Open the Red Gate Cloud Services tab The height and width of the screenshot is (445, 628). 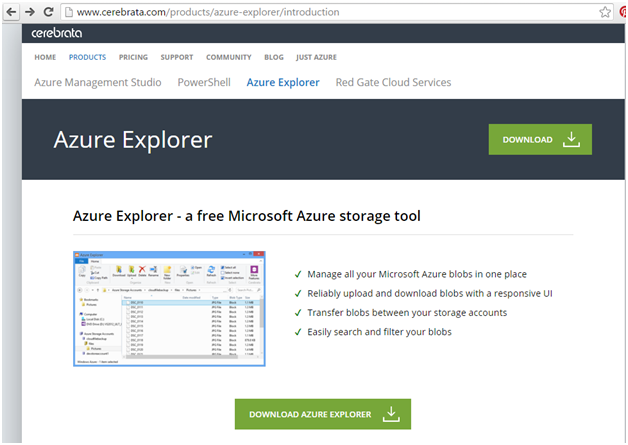pyautogui.click(x=393, y=82)
